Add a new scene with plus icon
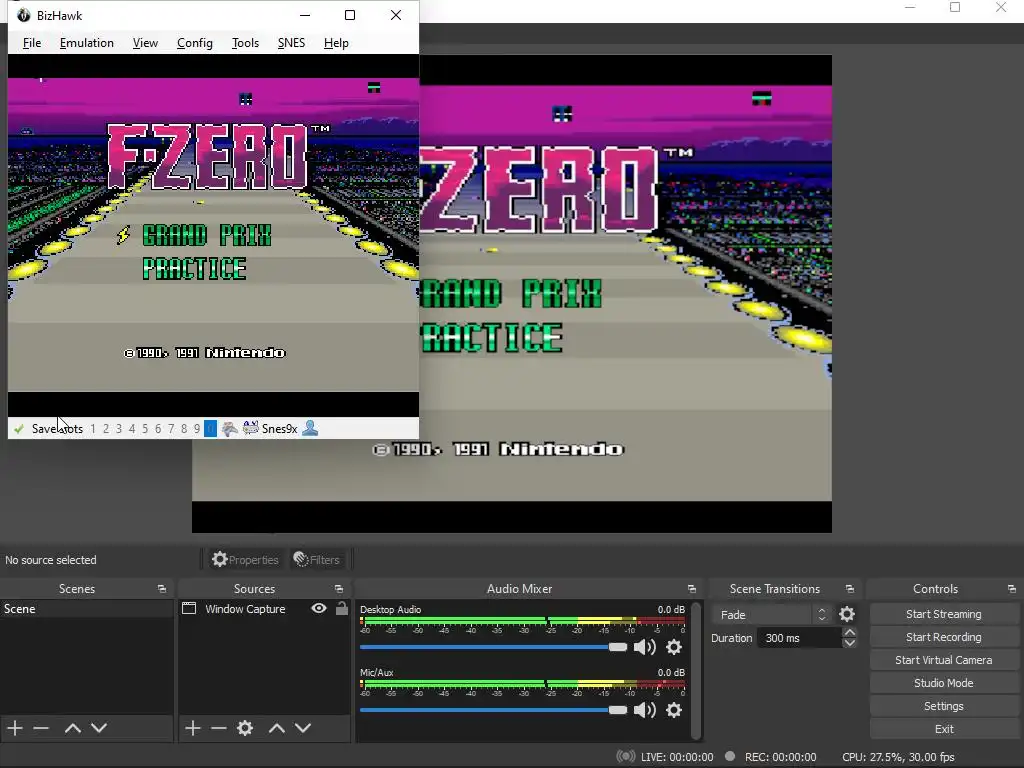 click(14, 728)
